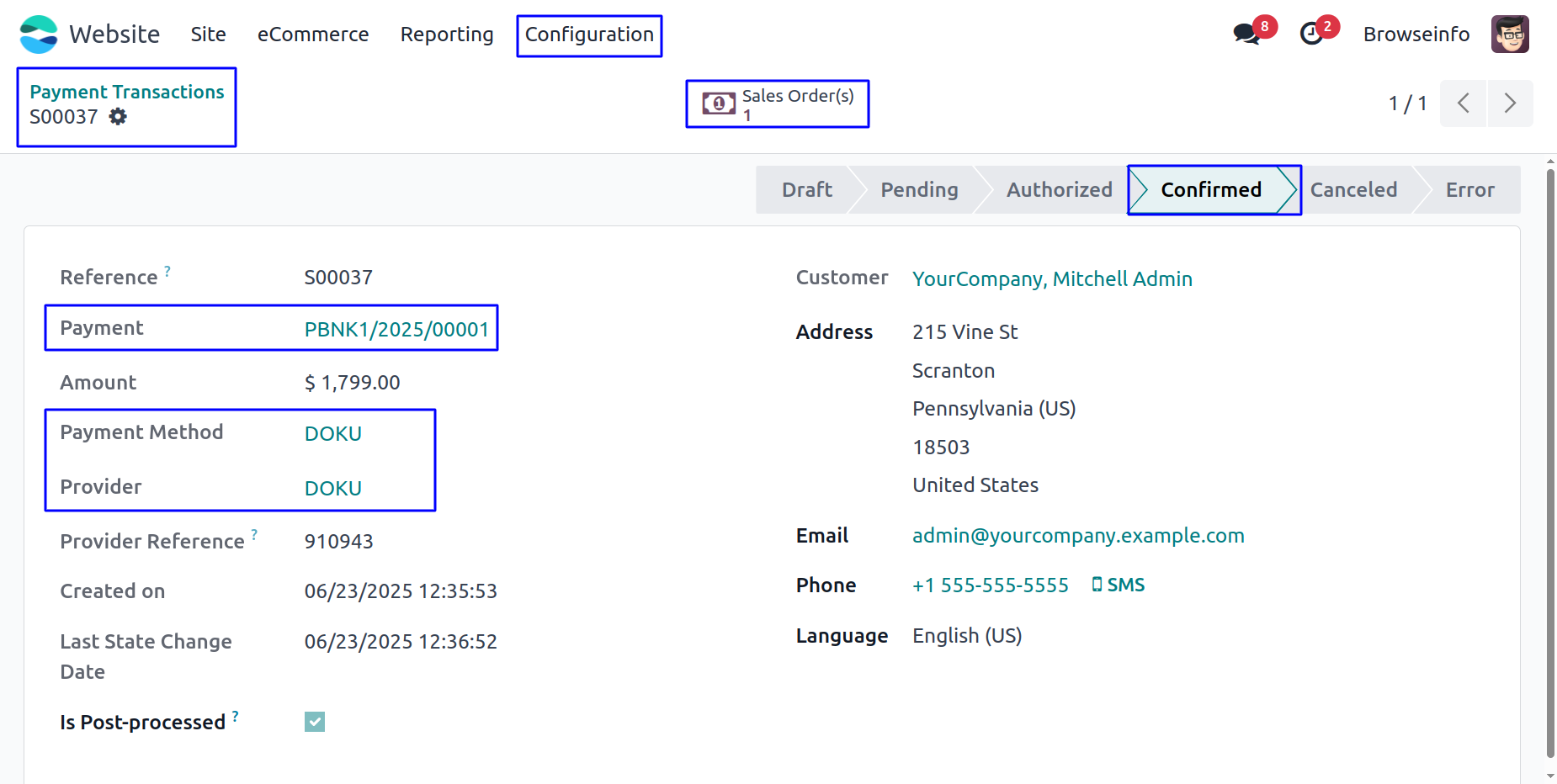Viewport: 1557px width, 784px height.
Task: Toggle the Is Post-processed checkbox
Action: pyautogui.click(x=315, y=722)
